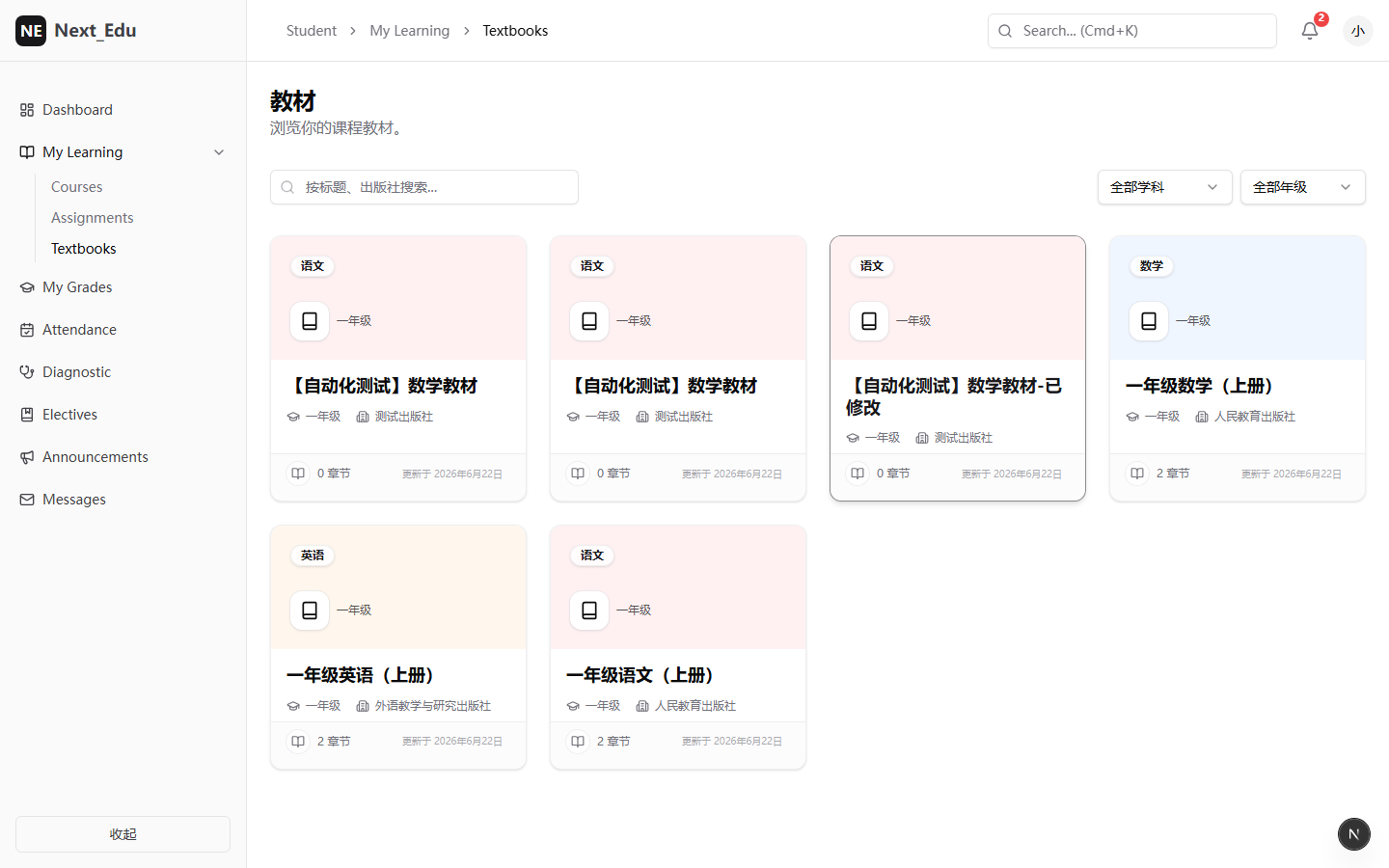Click the round N button at bottom right
The width and height of the screenshot is (1389, 868).
[1354, 834]
